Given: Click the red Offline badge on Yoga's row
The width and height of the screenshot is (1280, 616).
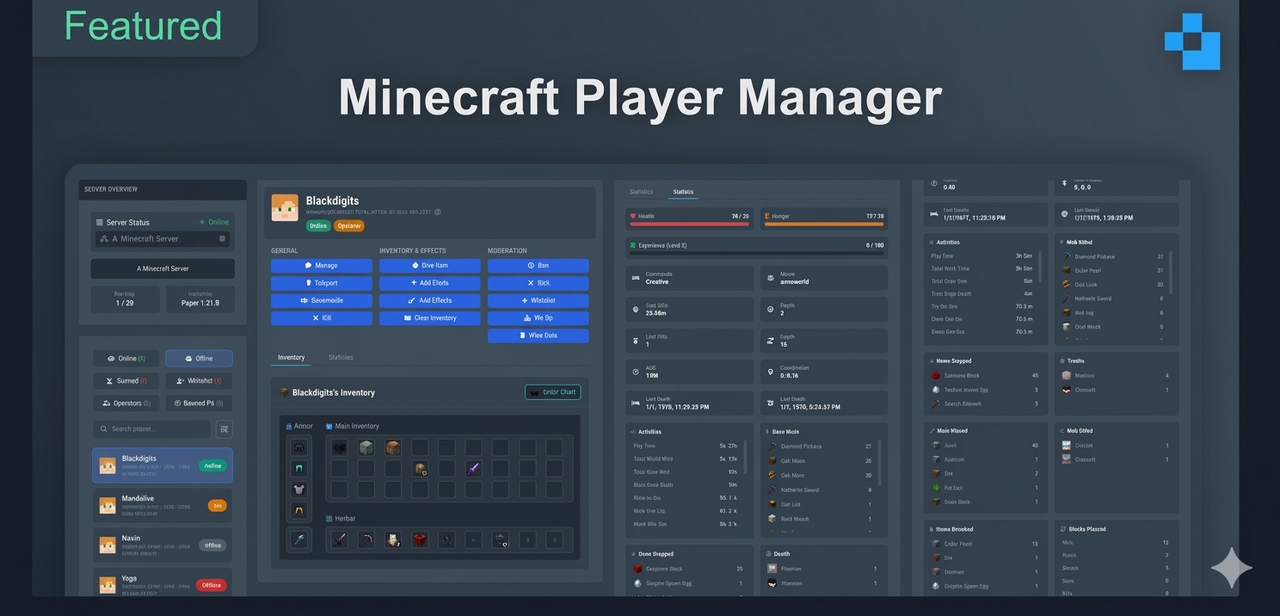Looking at the screenshot, I should click(x=211, y=585).
